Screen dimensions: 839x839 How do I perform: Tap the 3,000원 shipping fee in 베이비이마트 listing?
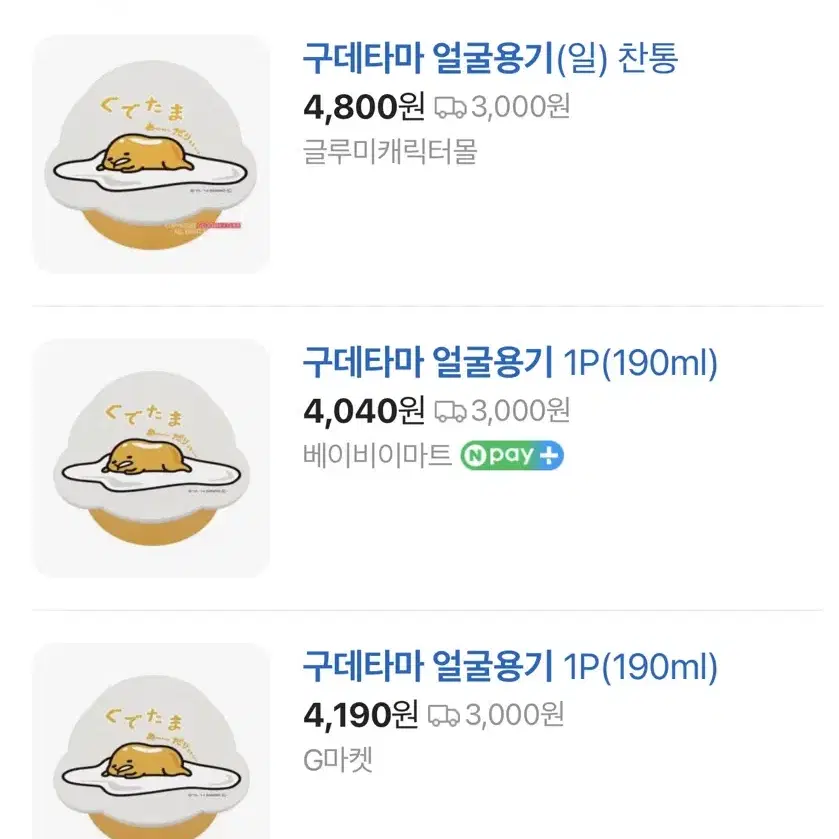coord(520,411)
